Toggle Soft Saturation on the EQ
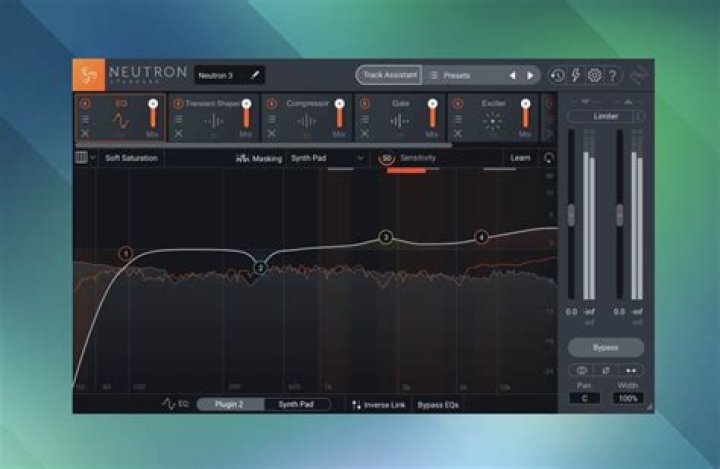 click(131, 158)
